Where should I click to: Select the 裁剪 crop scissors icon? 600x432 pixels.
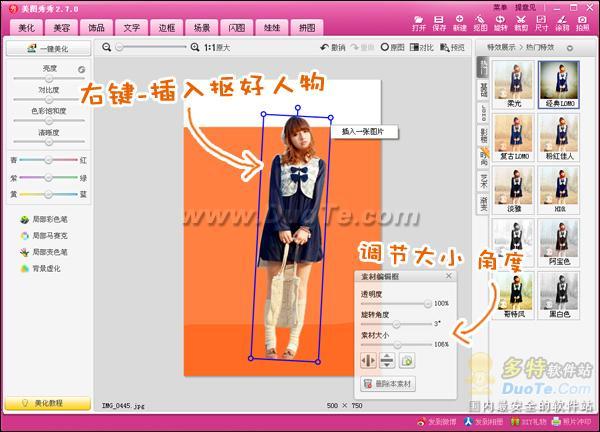pos(521,23)
